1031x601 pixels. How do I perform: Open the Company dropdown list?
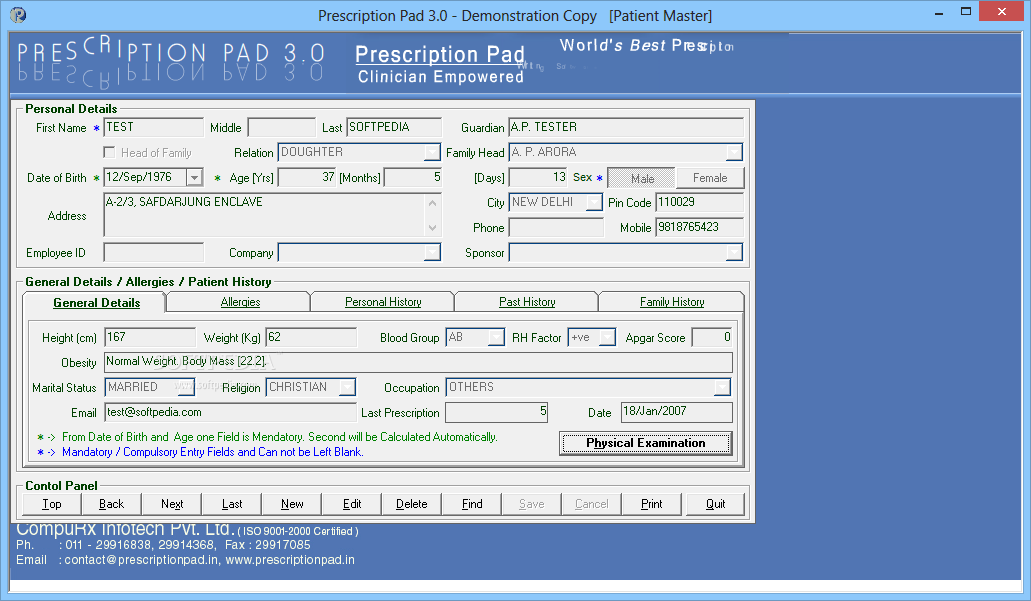(432, 252)
